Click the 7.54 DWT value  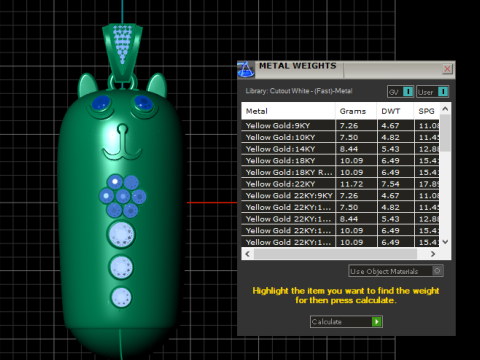click(x=390, y=184)
